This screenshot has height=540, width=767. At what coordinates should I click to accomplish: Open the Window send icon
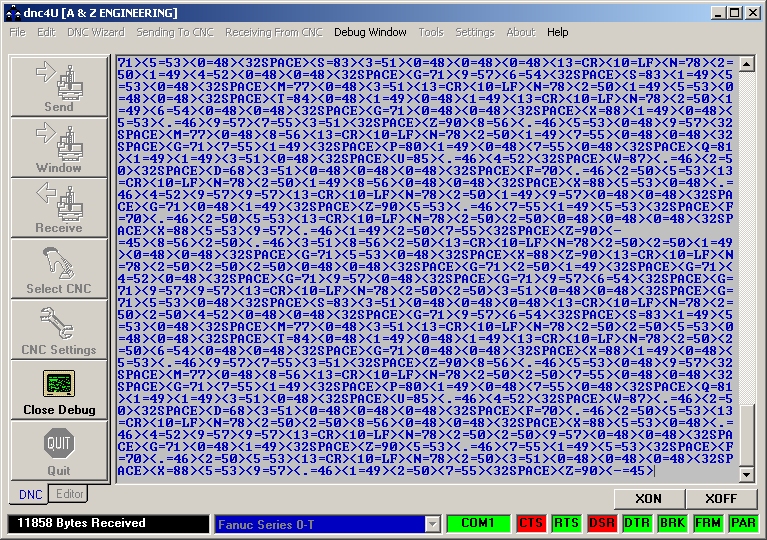click(58, 141)
